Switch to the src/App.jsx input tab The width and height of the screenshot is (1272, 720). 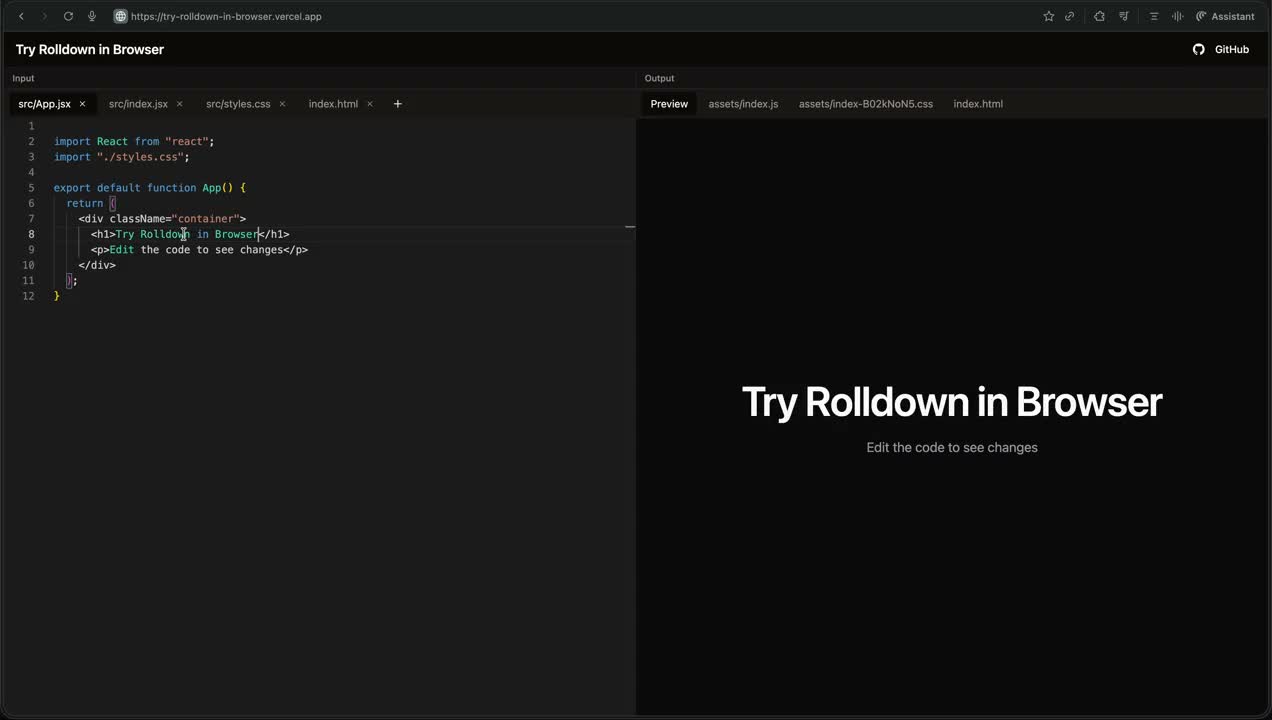pyautogui.click(x=44, y=104)
